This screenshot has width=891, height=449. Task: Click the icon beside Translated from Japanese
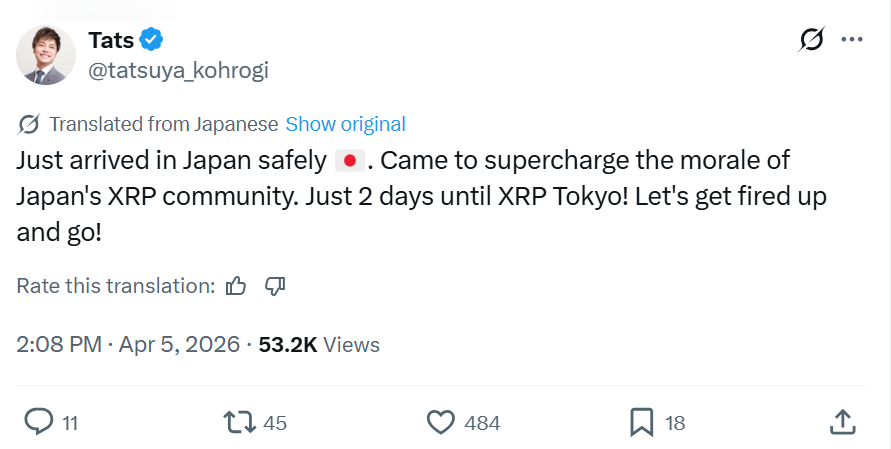(29, 125)
